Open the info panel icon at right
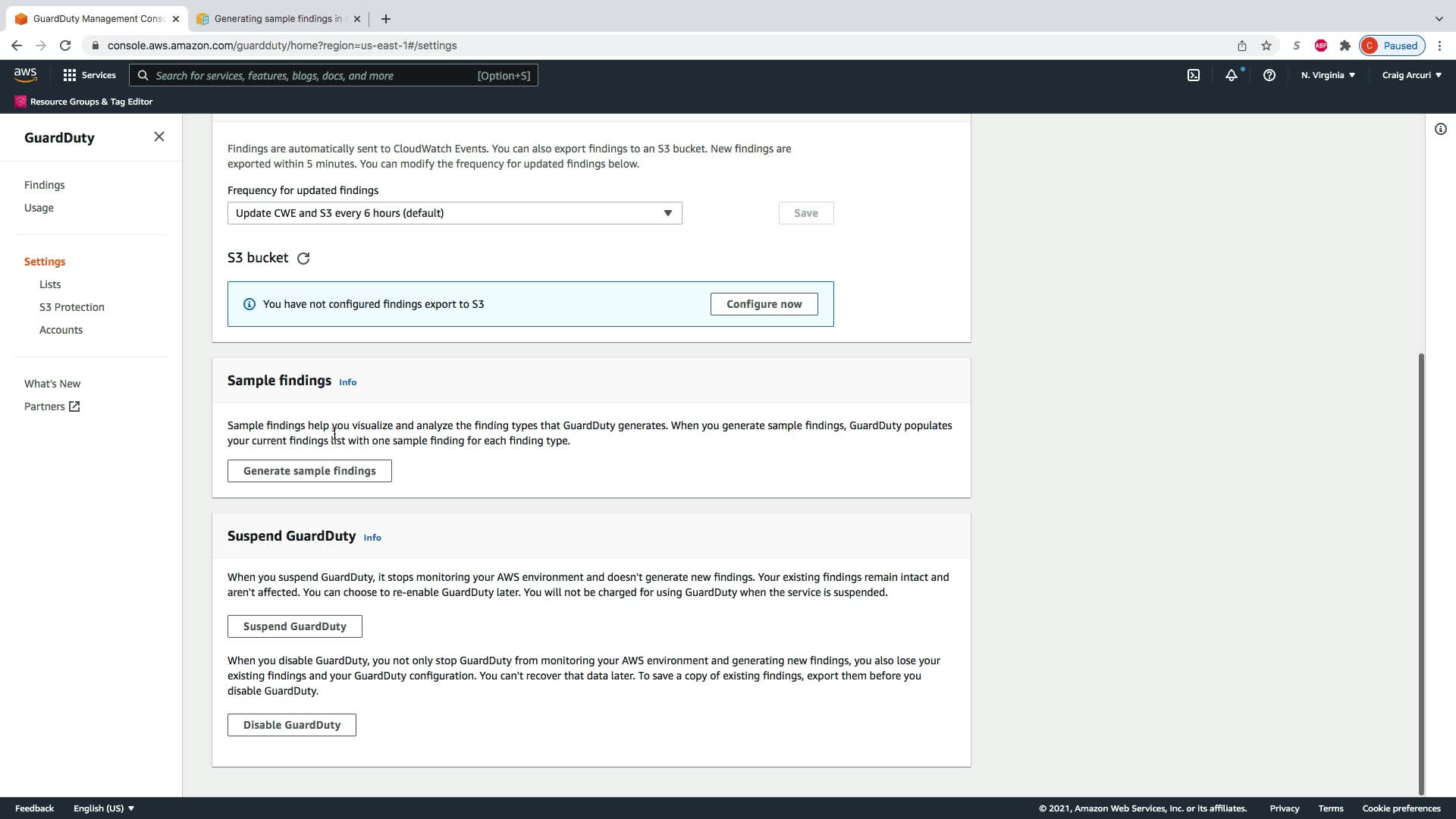The width and height of the screenshot is (1456, 819). 1440,129
